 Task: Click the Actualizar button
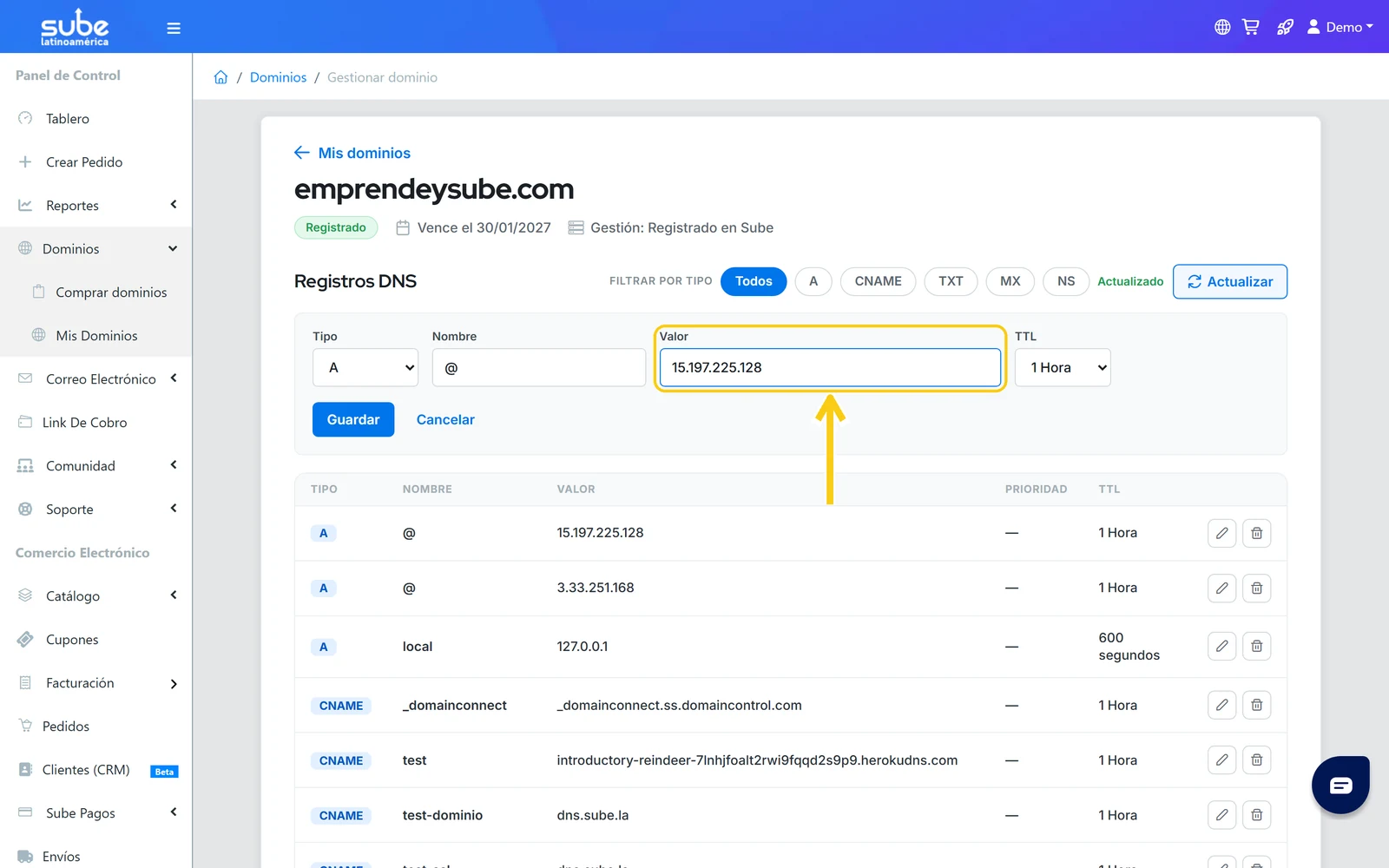point(1229,281)
